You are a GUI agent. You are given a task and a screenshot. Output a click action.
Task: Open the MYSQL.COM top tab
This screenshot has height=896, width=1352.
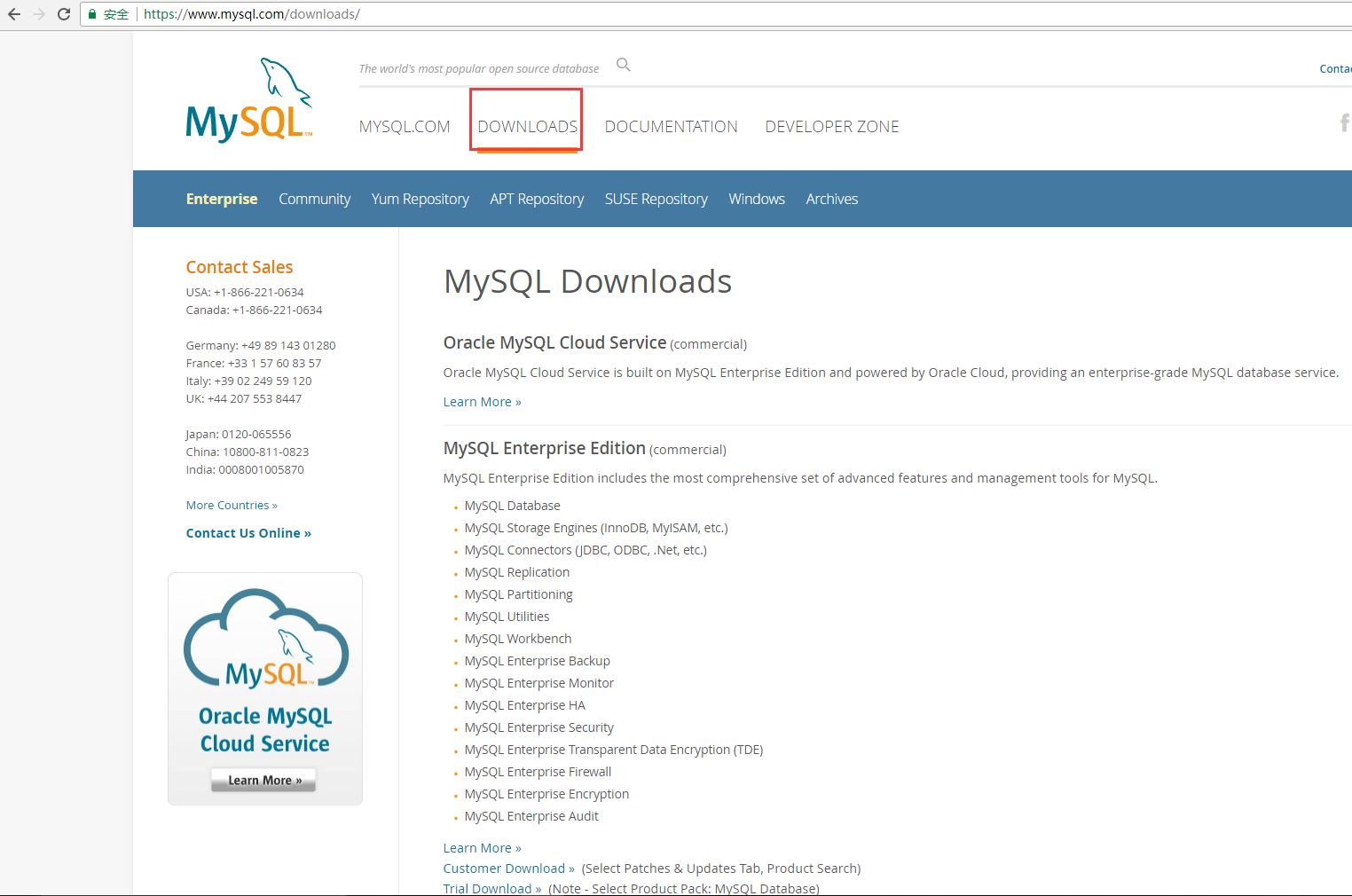(405, 127)
